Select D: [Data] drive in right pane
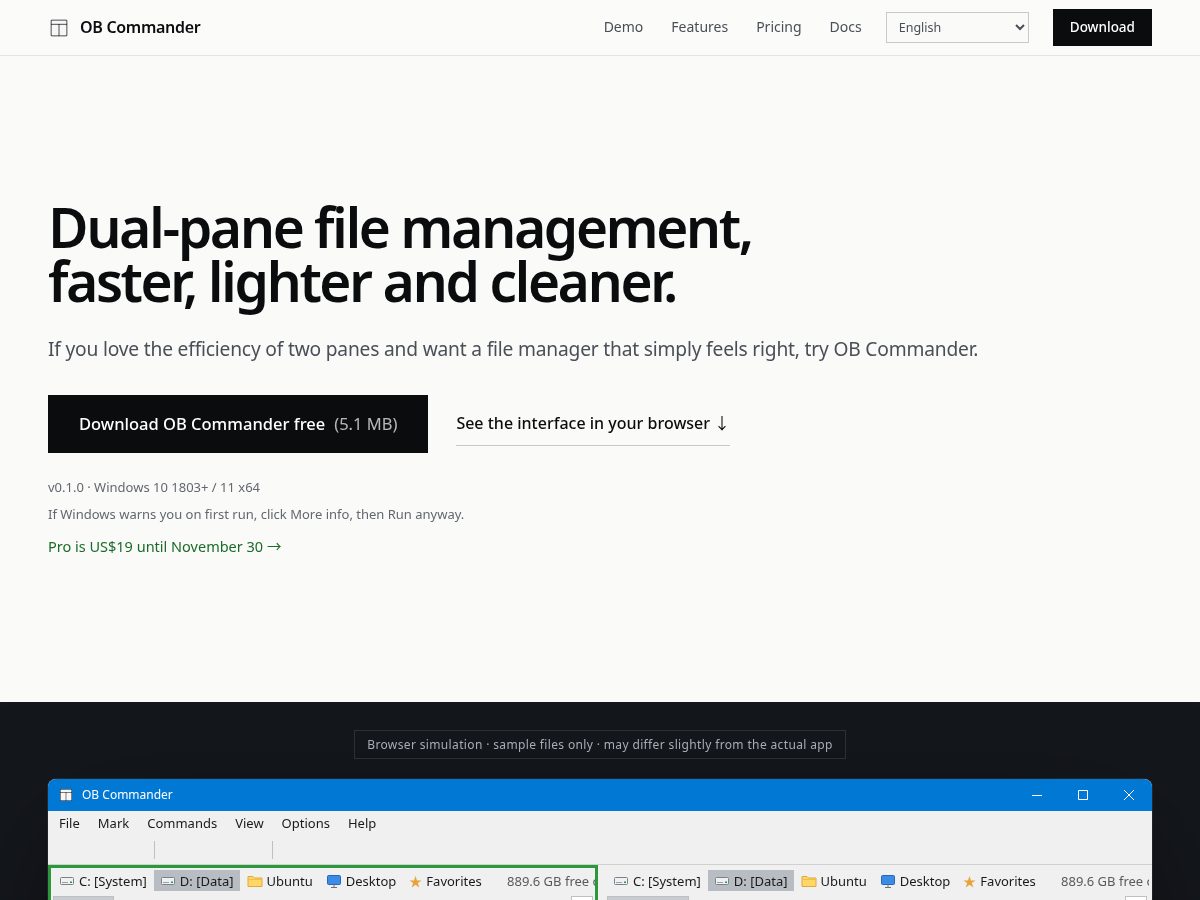This screenshot has height=900, width=1200. tap(751, 881)
